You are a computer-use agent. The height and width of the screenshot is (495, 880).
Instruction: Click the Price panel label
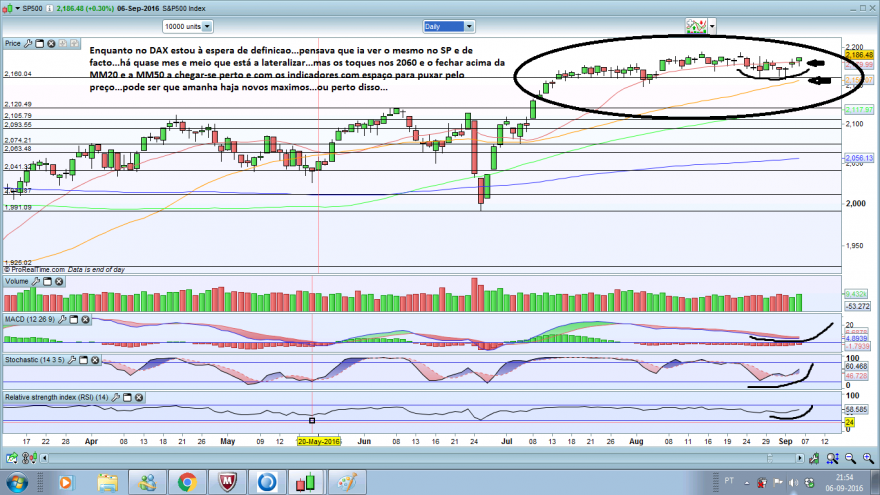pos(12,43)
